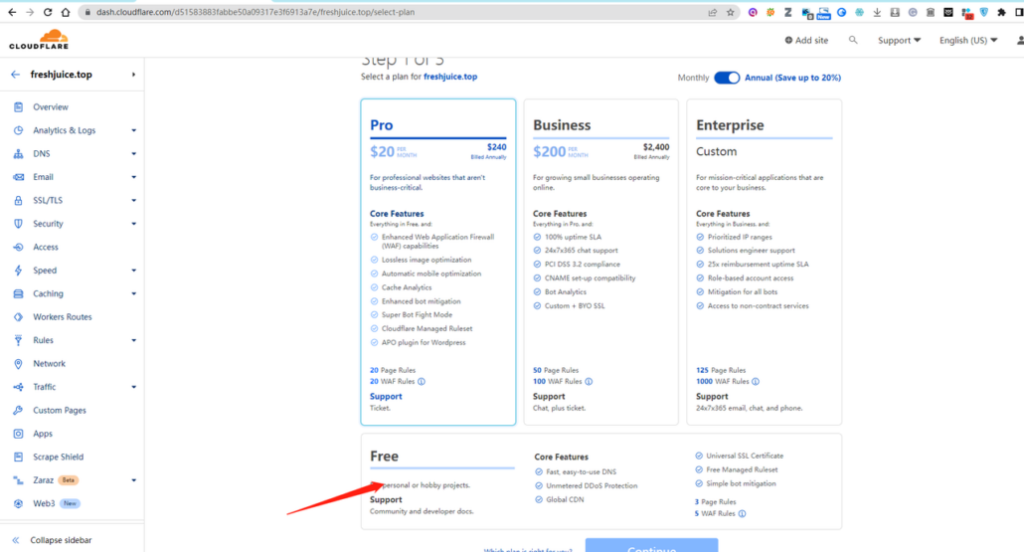This screenshot has width=1024, height=552.
Task: Expand the SSL/TLS submenu arrow
Action: [x=134, y=201]
